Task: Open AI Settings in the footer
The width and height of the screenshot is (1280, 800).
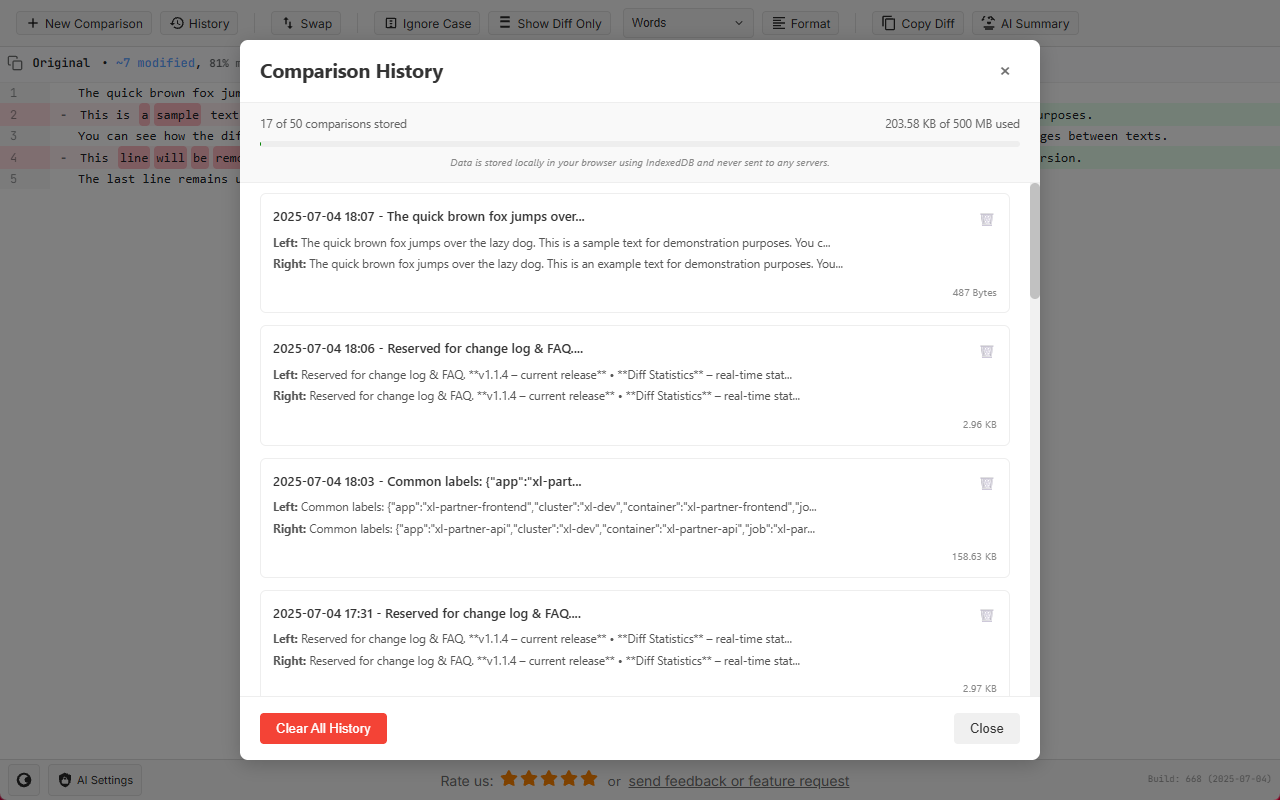Action: point(95,780)
